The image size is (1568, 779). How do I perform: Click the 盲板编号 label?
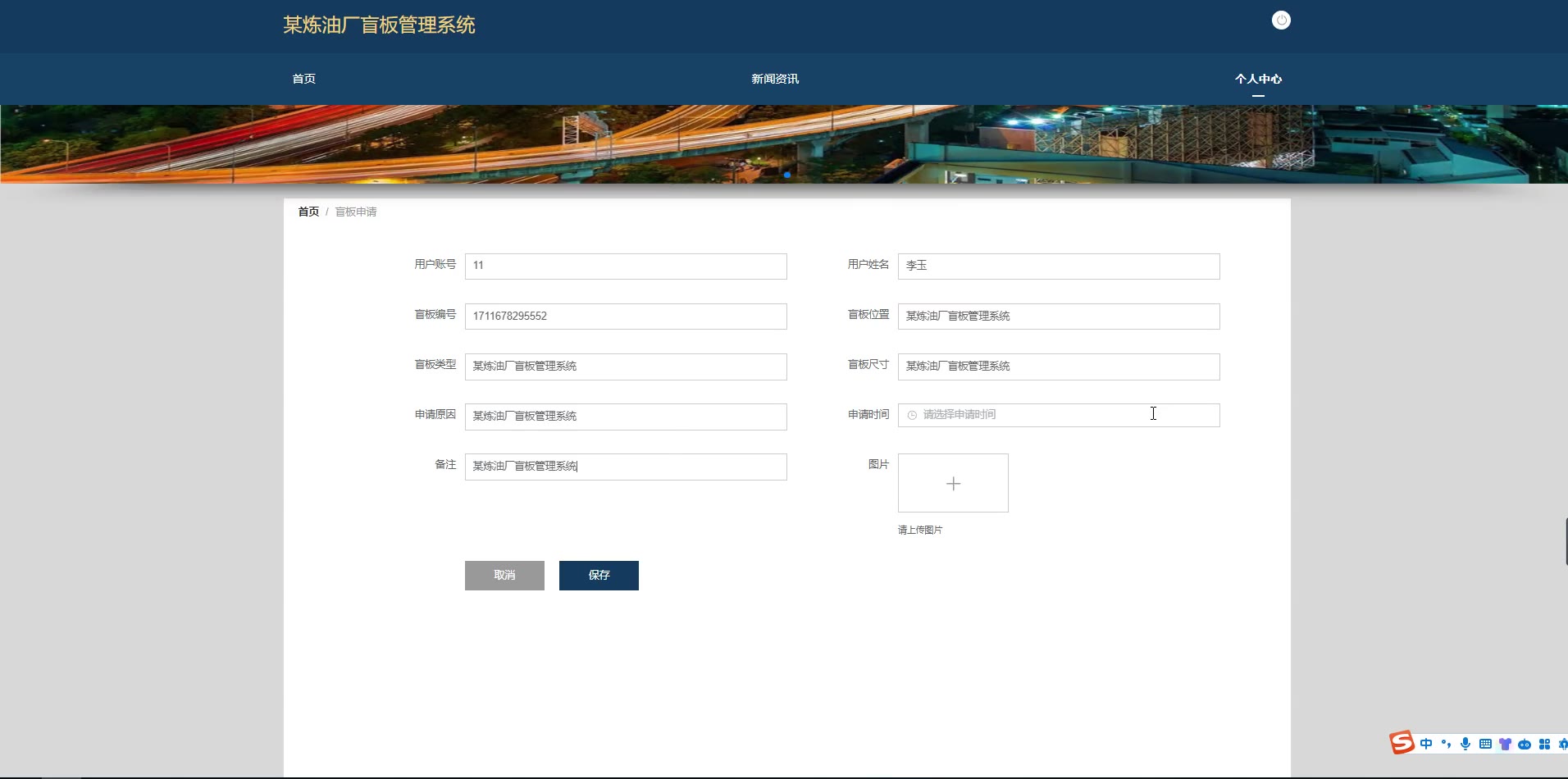(x=435, y=314)
